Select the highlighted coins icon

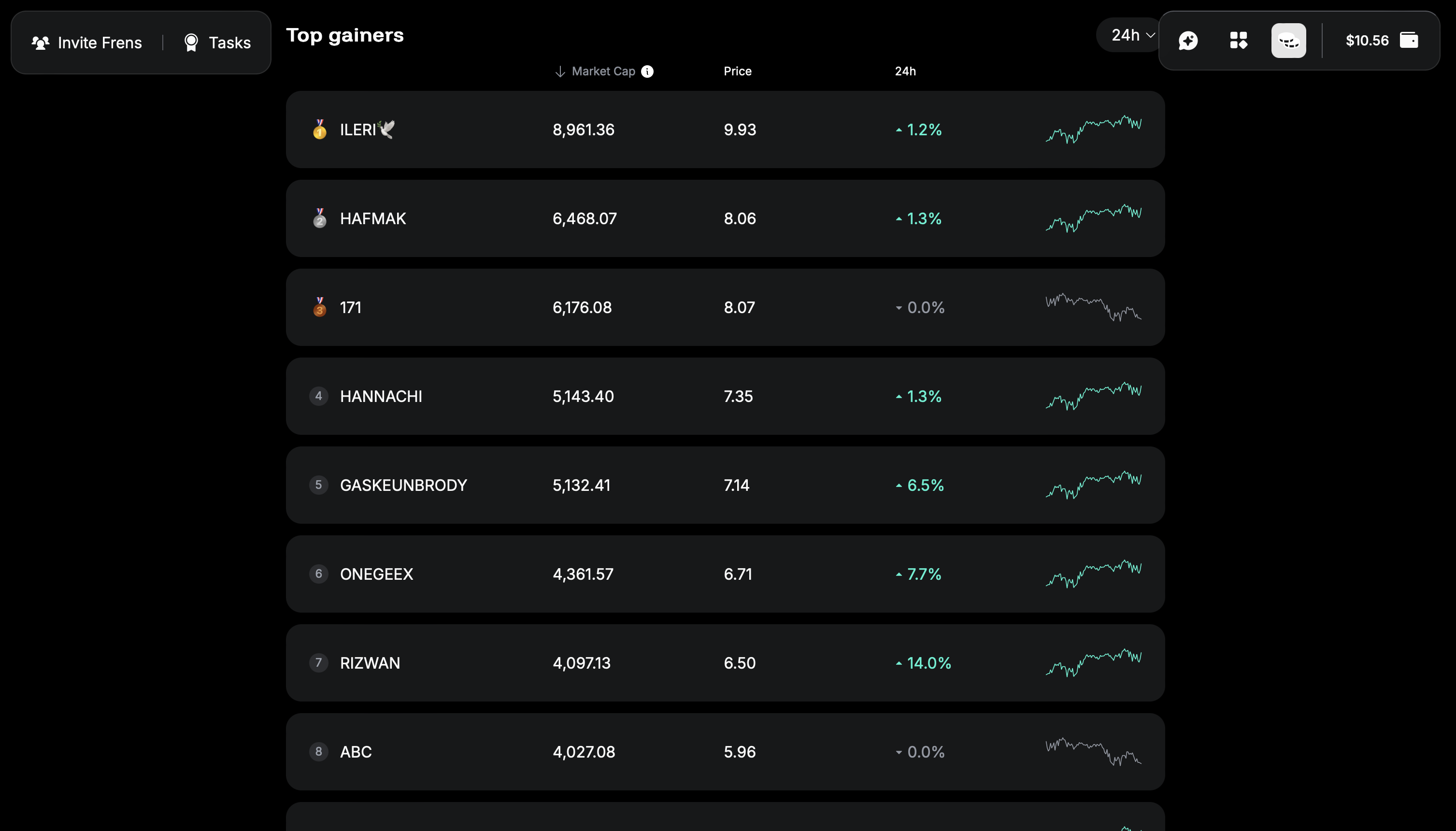(1288, 41)
